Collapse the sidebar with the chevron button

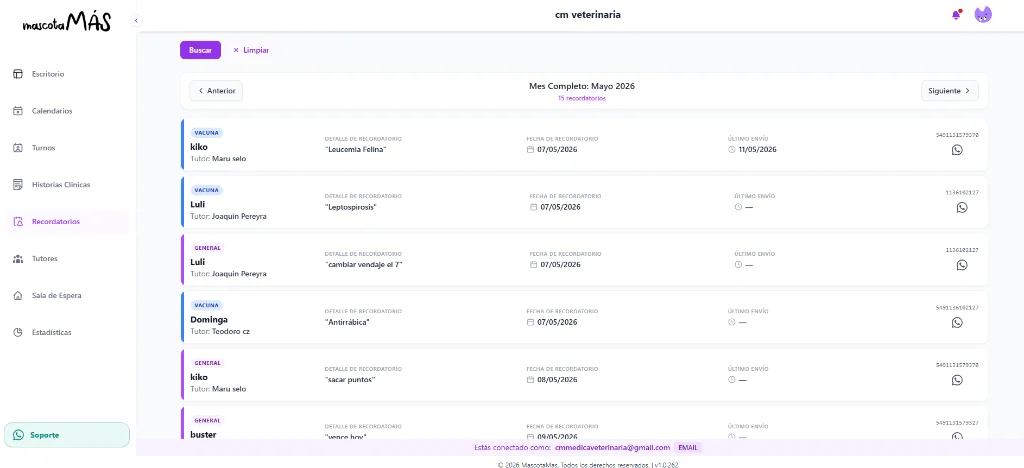click(136, 20)
